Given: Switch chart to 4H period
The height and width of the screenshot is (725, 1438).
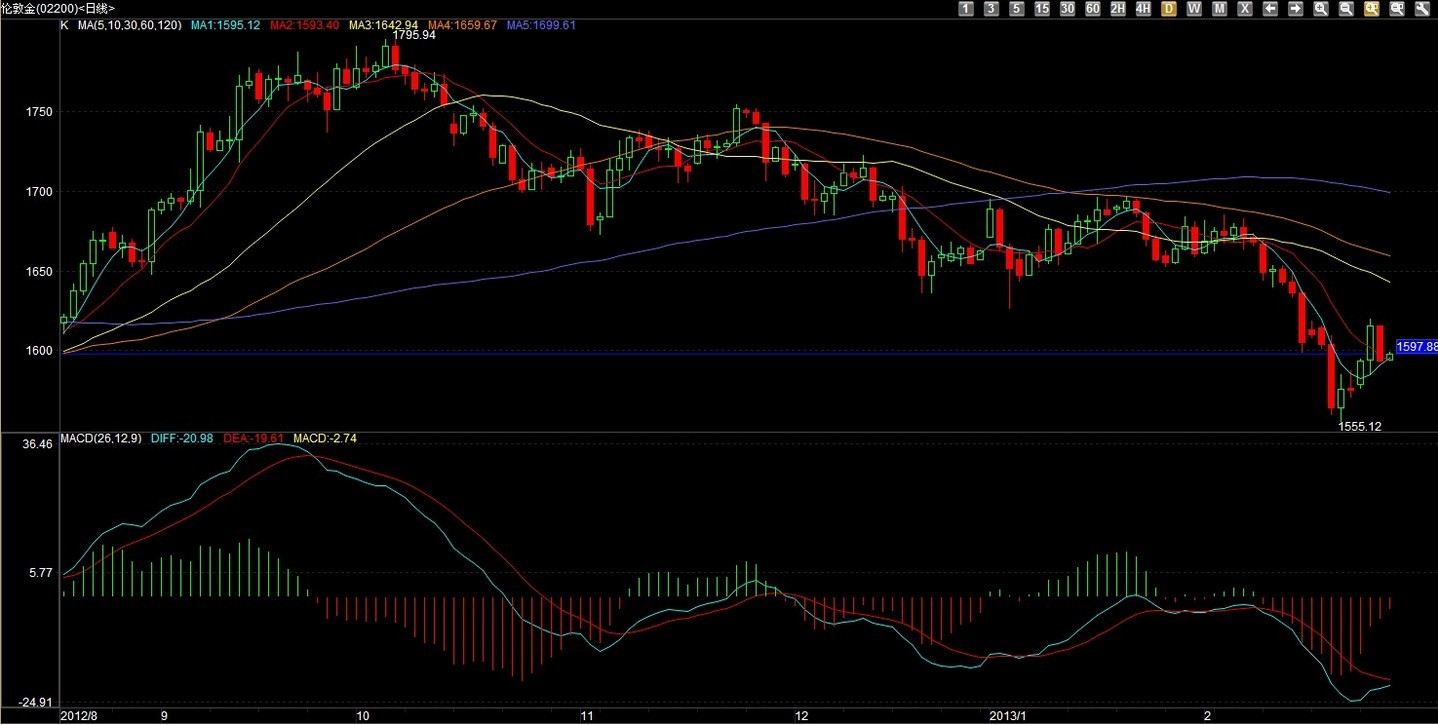Looking at the screenshot, I should pos(1143,8).
